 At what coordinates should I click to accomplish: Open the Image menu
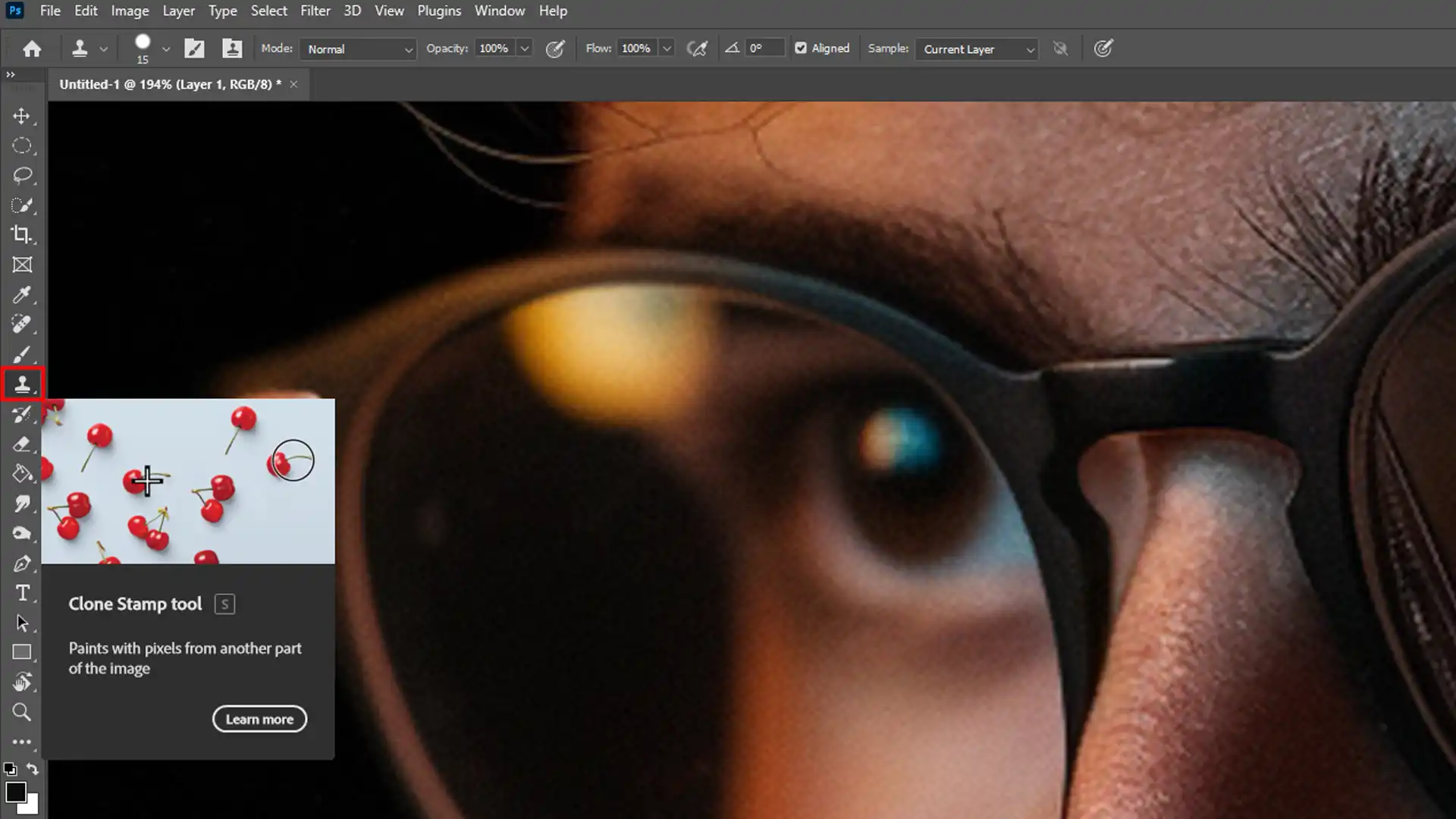(x=130, y=11)
